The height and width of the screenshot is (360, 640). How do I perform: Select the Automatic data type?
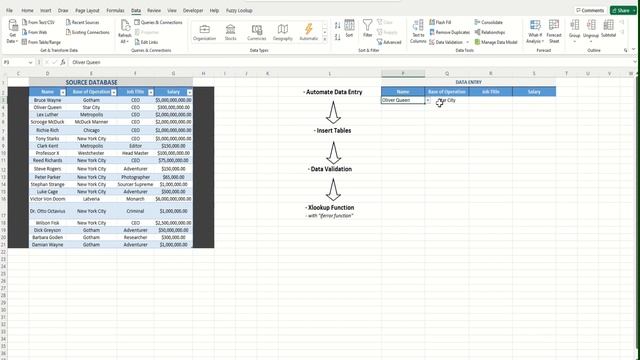tap(309, 32)
